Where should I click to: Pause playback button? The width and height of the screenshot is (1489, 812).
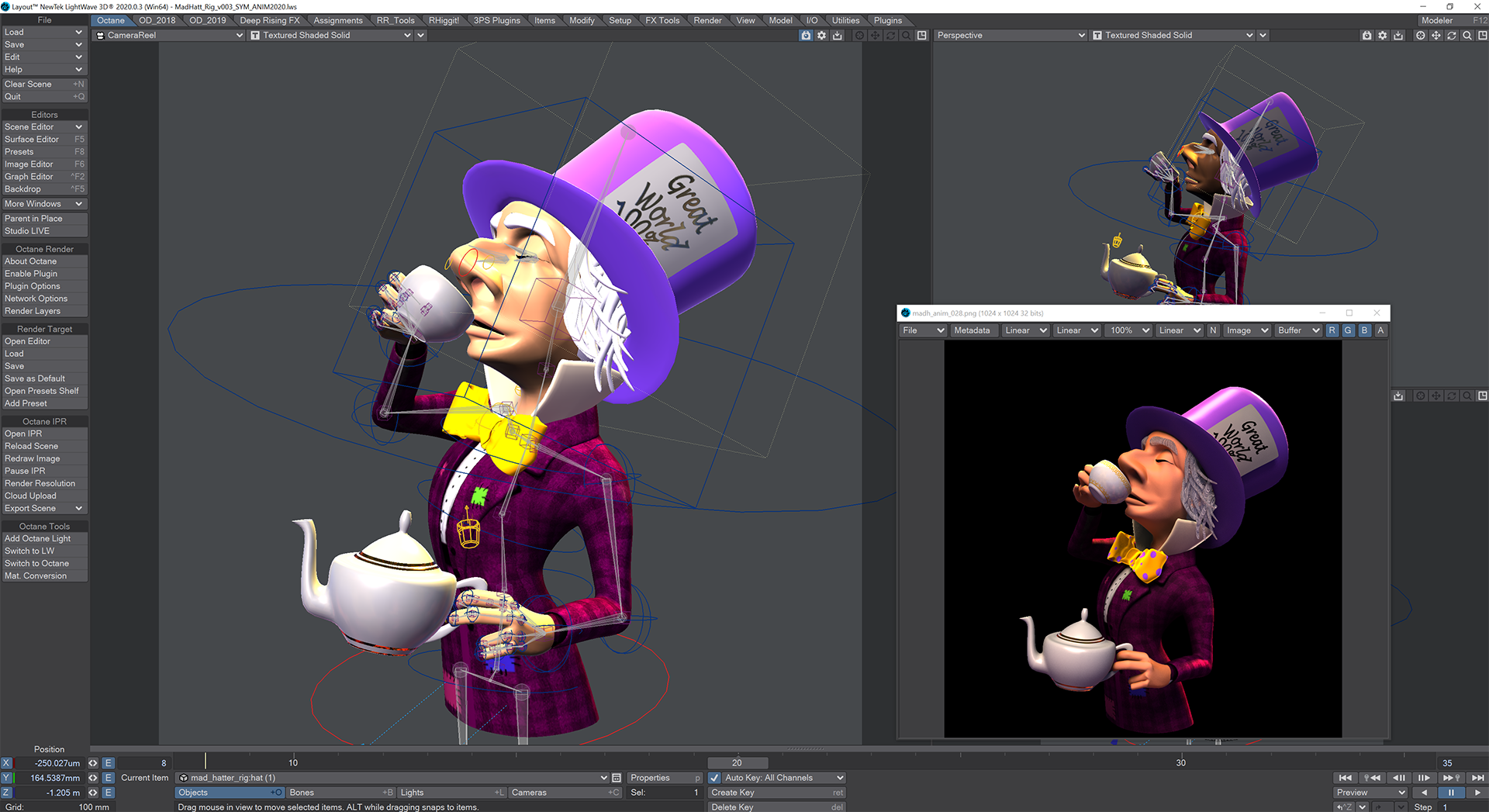1451,793
